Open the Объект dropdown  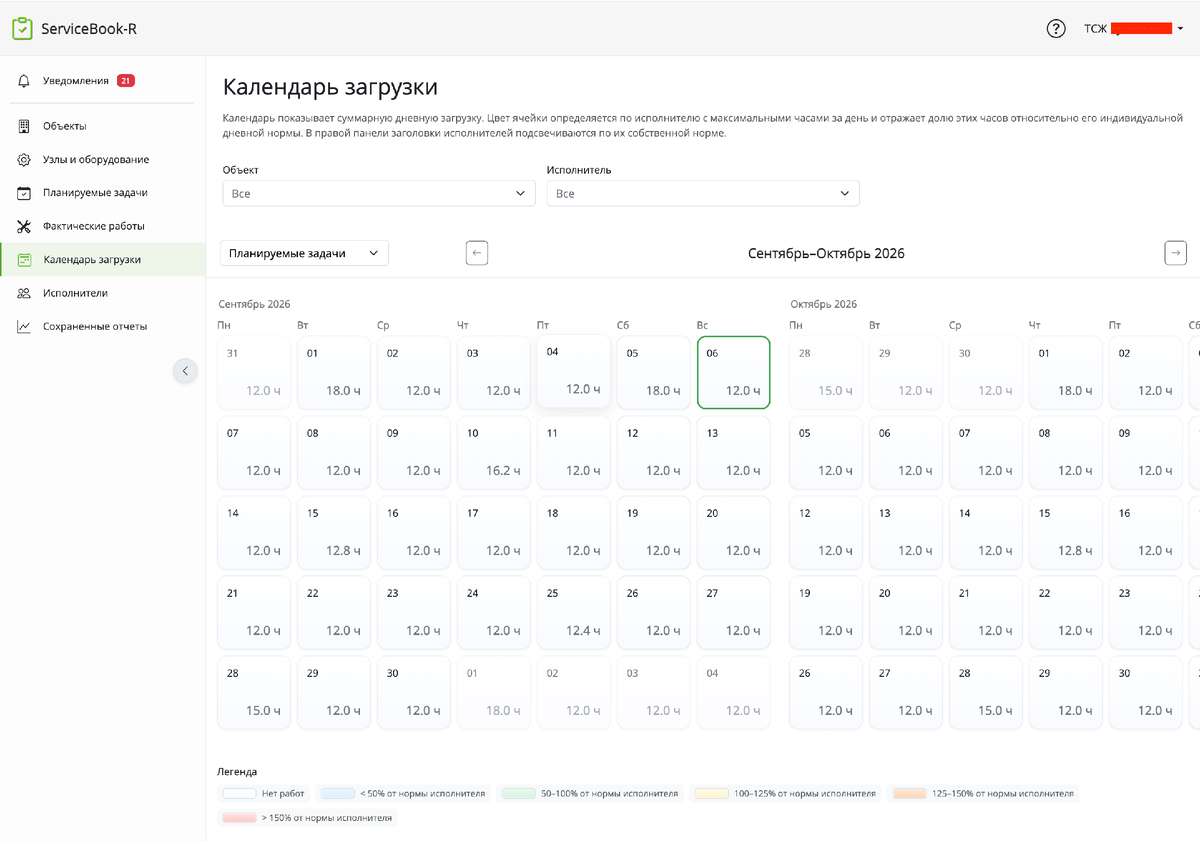tap(379, 193)
